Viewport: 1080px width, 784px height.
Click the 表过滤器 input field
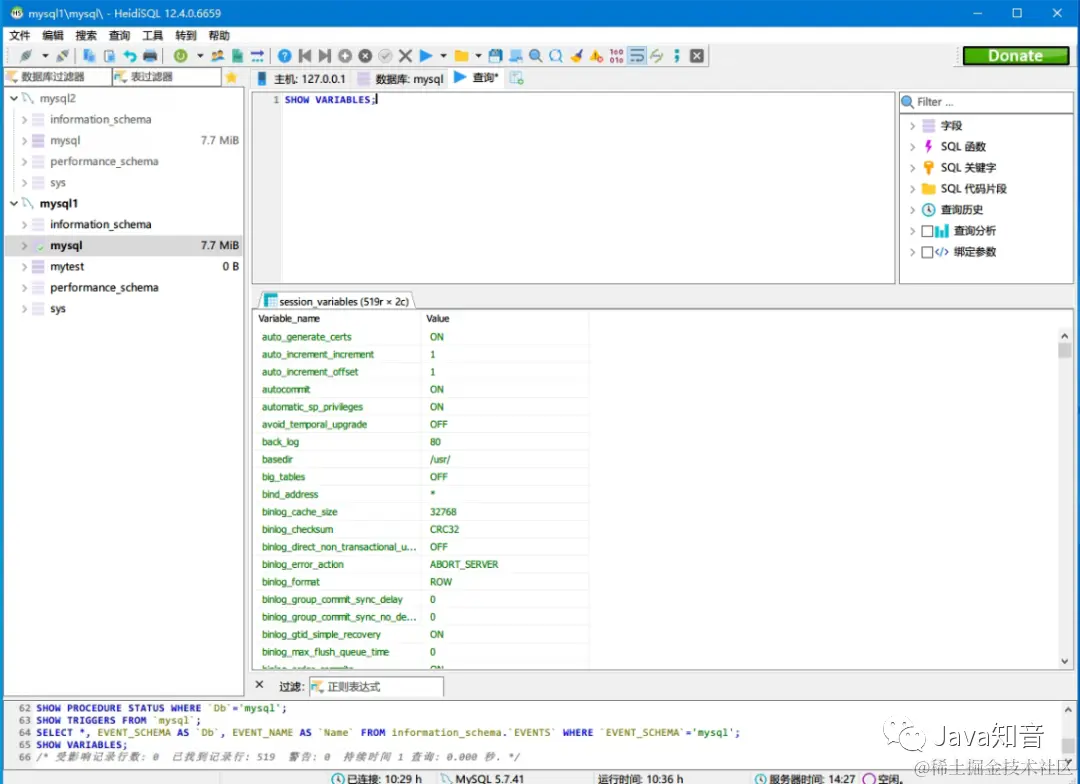(x=167, y=77)
